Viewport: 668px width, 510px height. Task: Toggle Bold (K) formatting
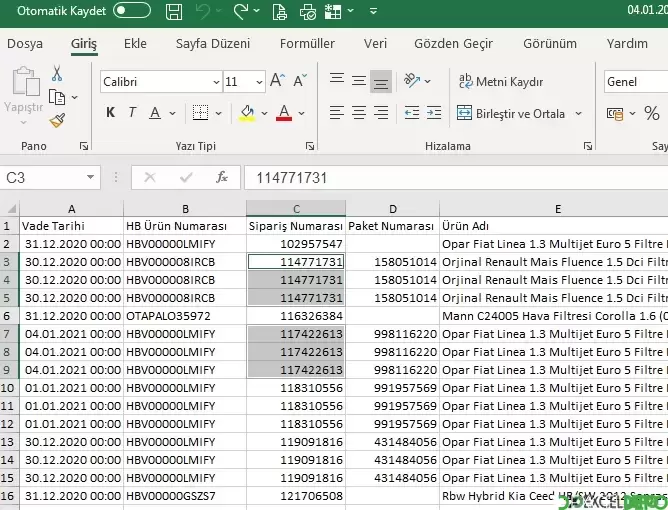pos(110,112)
